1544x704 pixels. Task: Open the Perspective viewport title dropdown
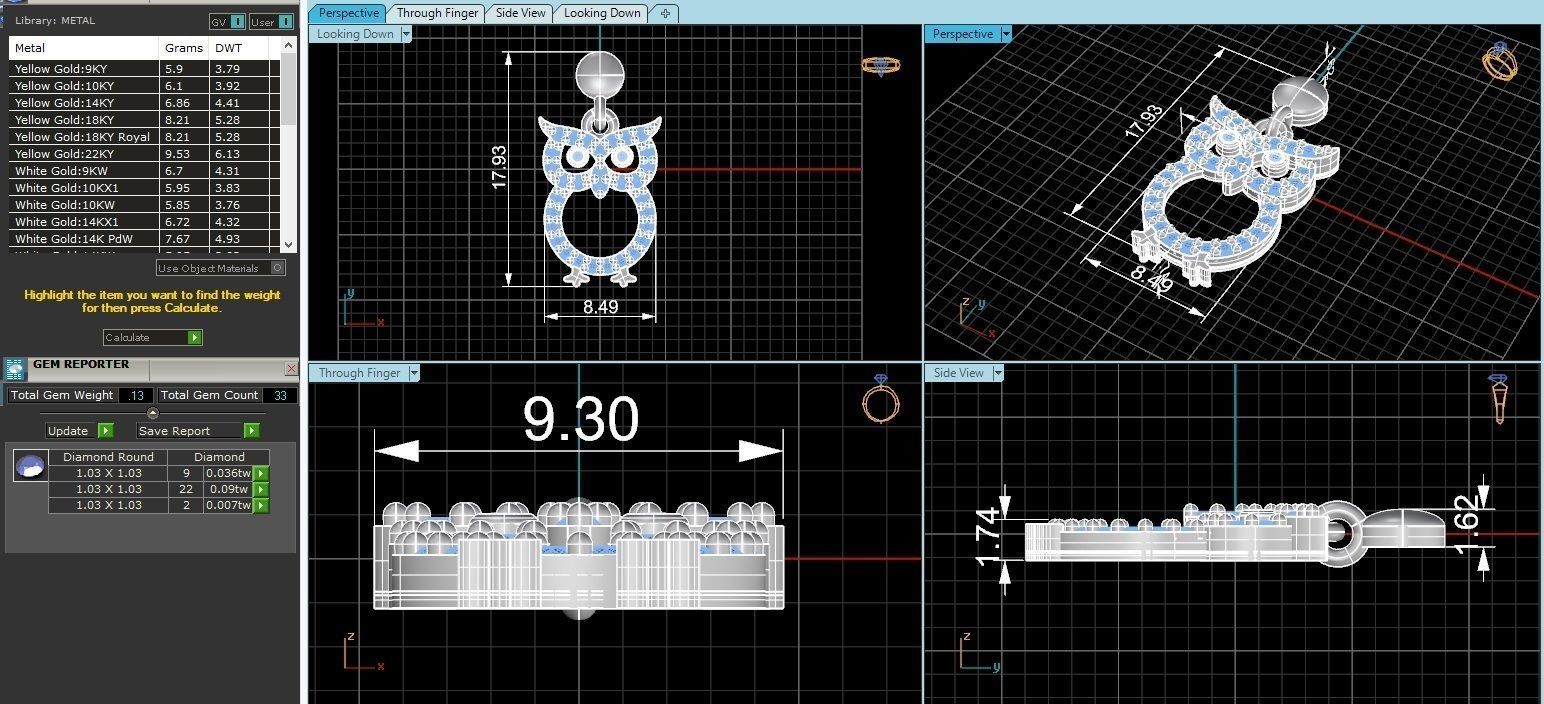point(1006,34)
